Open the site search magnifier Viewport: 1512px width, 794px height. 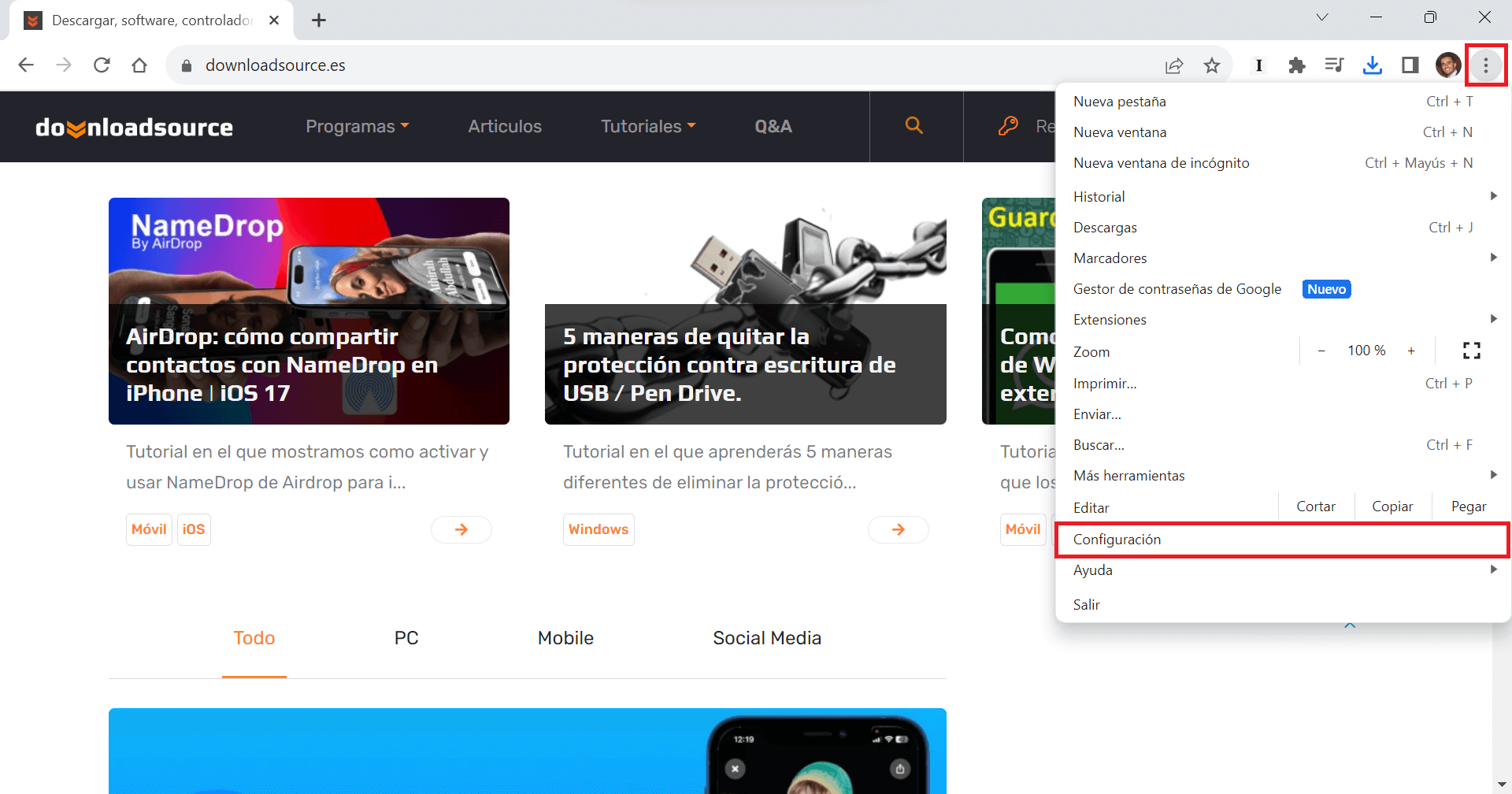(x=913, y=125)
